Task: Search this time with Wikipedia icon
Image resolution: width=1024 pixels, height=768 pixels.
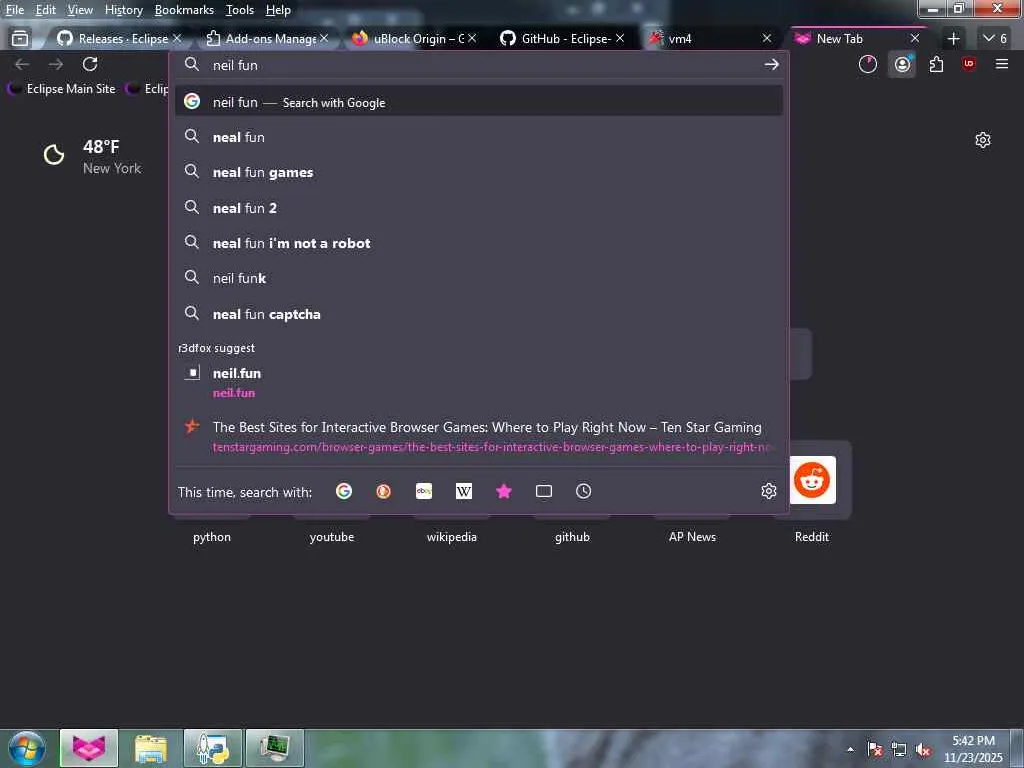Action: pyautogui.click(x=464, y=491)
